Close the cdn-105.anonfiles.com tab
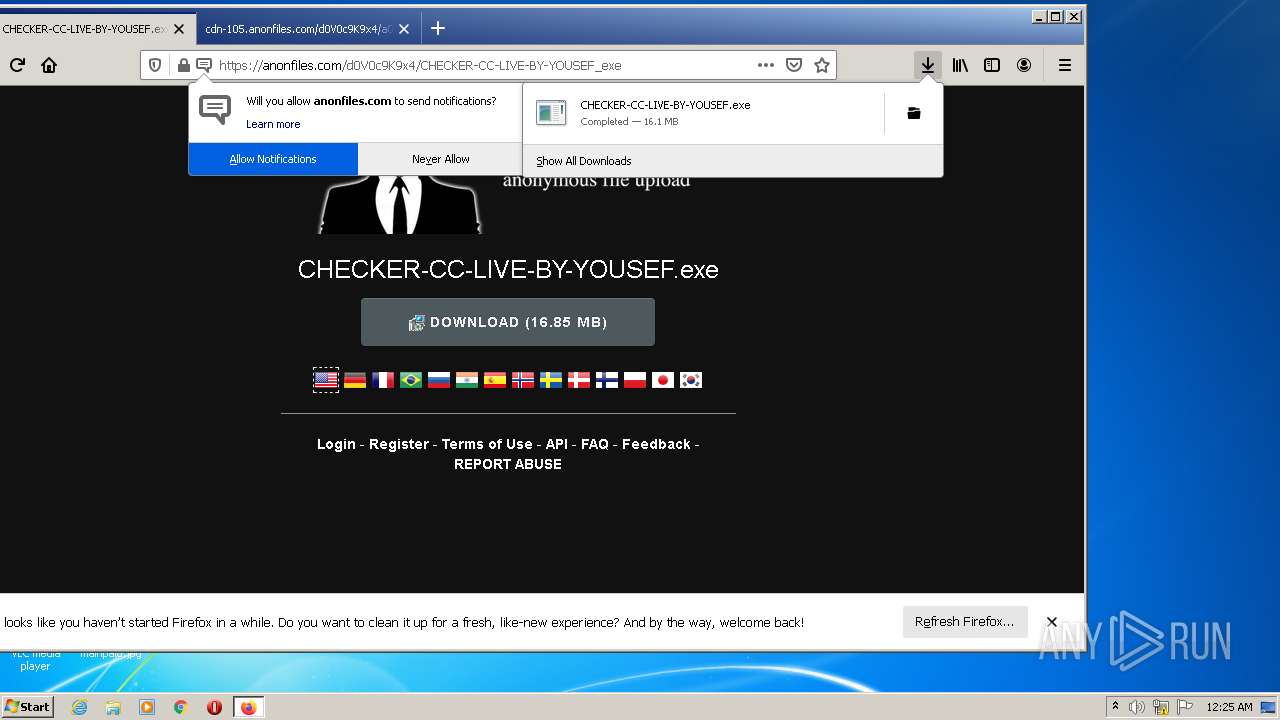The height and width of the screenshot is (720, 1280). point(404,29)
